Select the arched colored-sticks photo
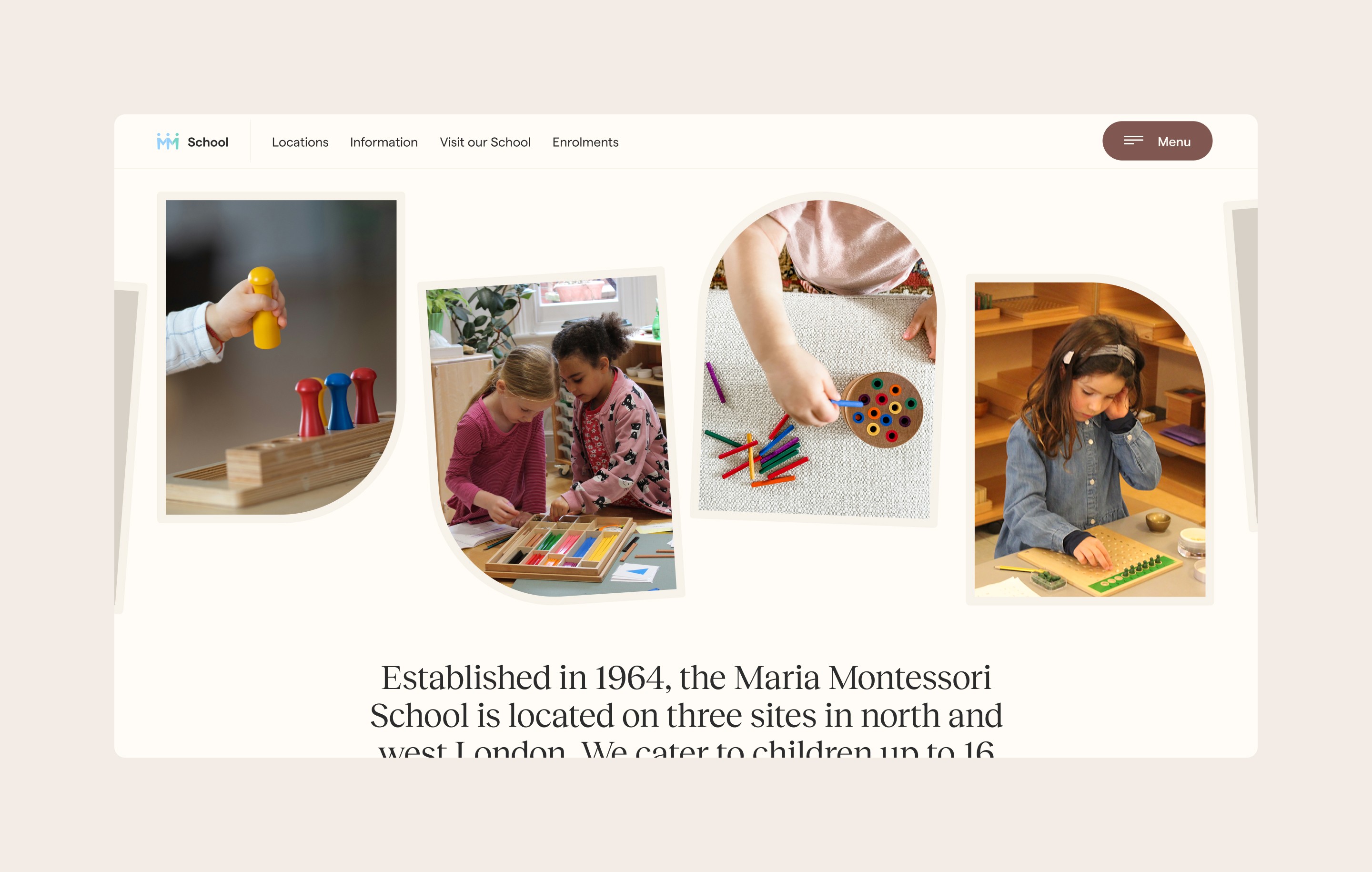The width and height of the screenshot is (1372, 872). 817,359
